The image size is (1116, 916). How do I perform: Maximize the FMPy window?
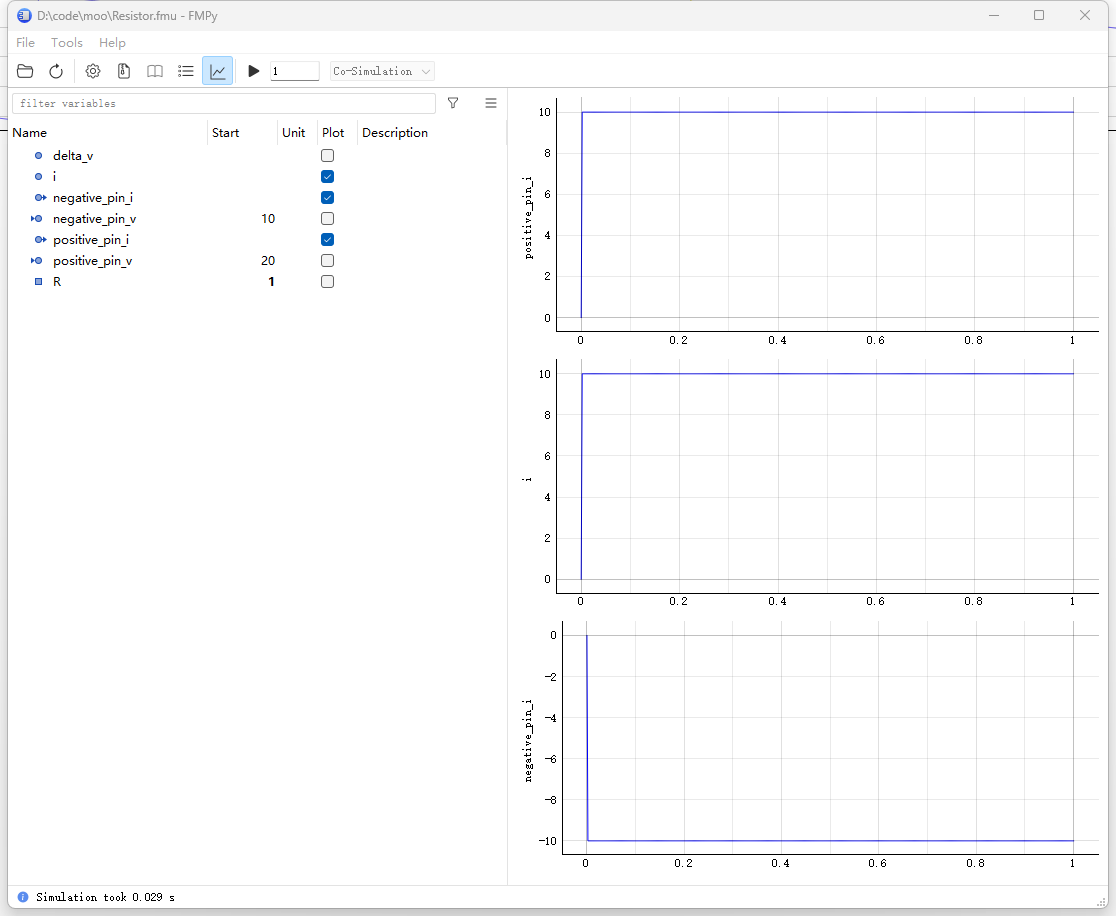[1039, 15]
